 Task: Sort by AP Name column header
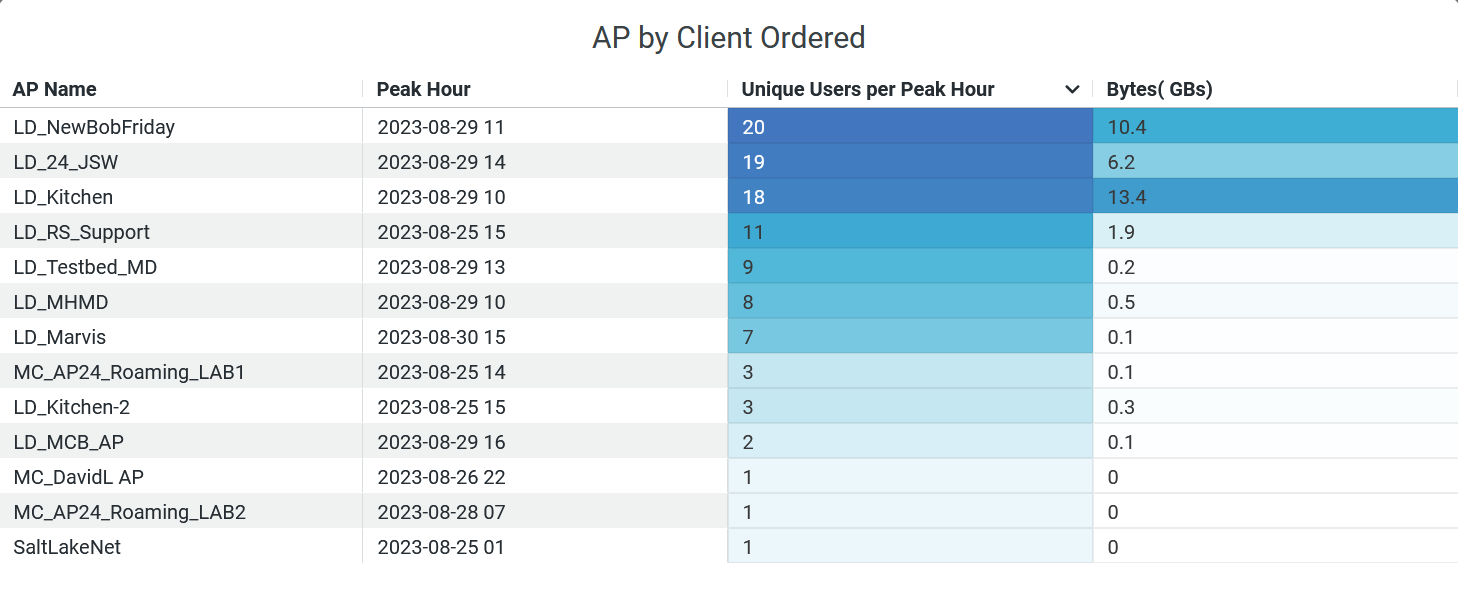click(55, 90)
